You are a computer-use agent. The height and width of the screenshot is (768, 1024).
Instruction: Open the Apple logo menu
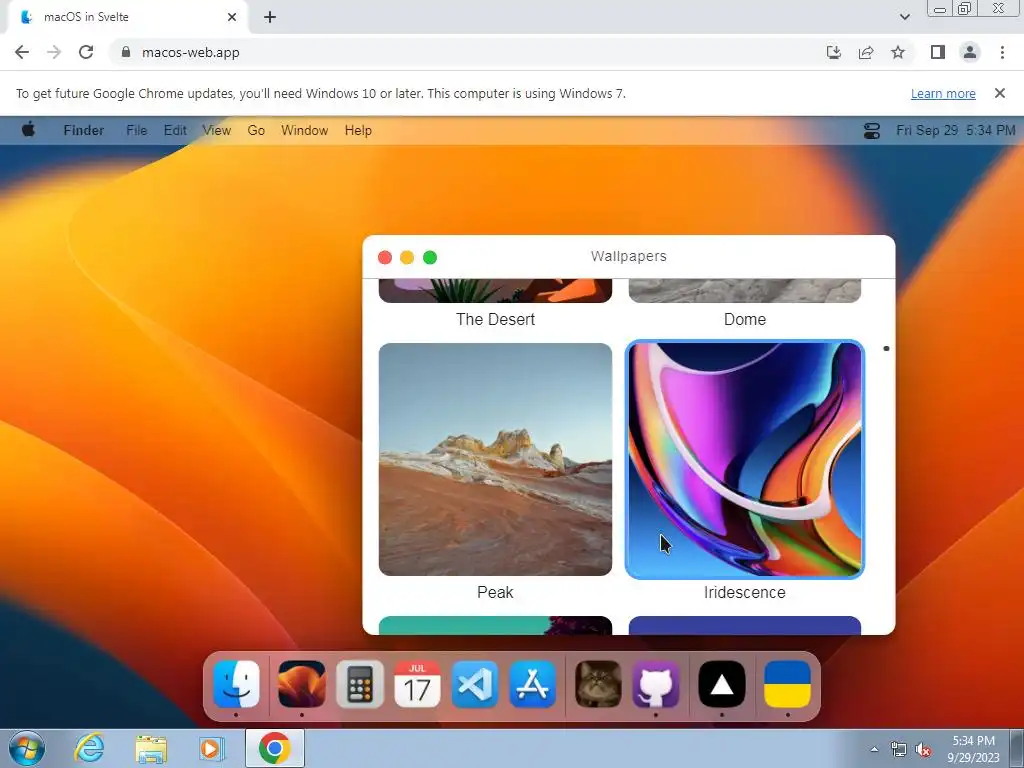click(28, 130)
